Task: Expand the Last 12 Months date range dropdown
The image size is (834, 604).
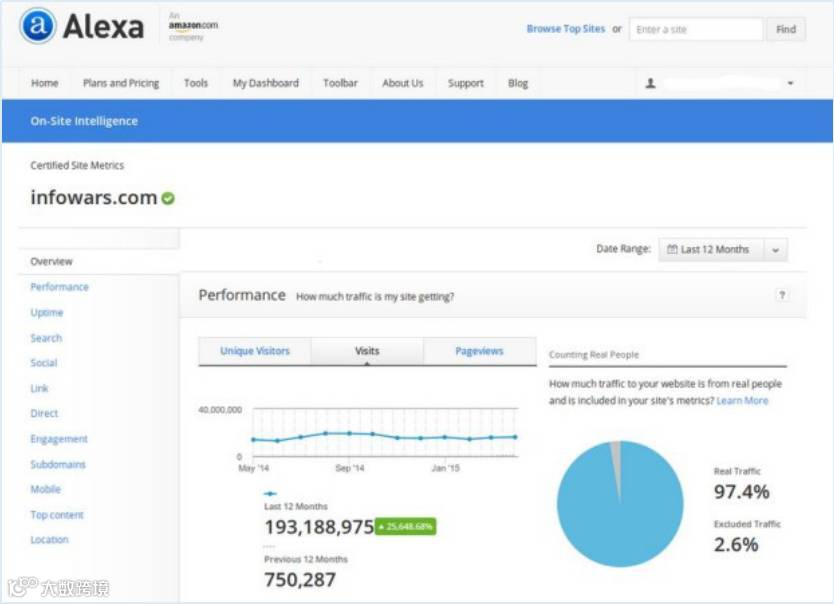Action: coord(775,250)
